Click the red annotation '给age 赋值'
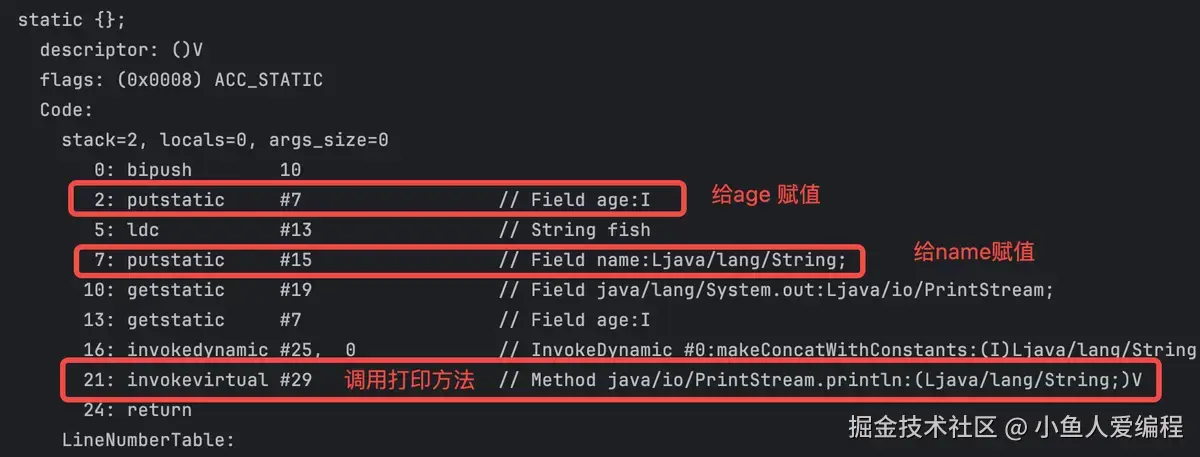This screenshot has width=1200, height=457. click(766, 195)
